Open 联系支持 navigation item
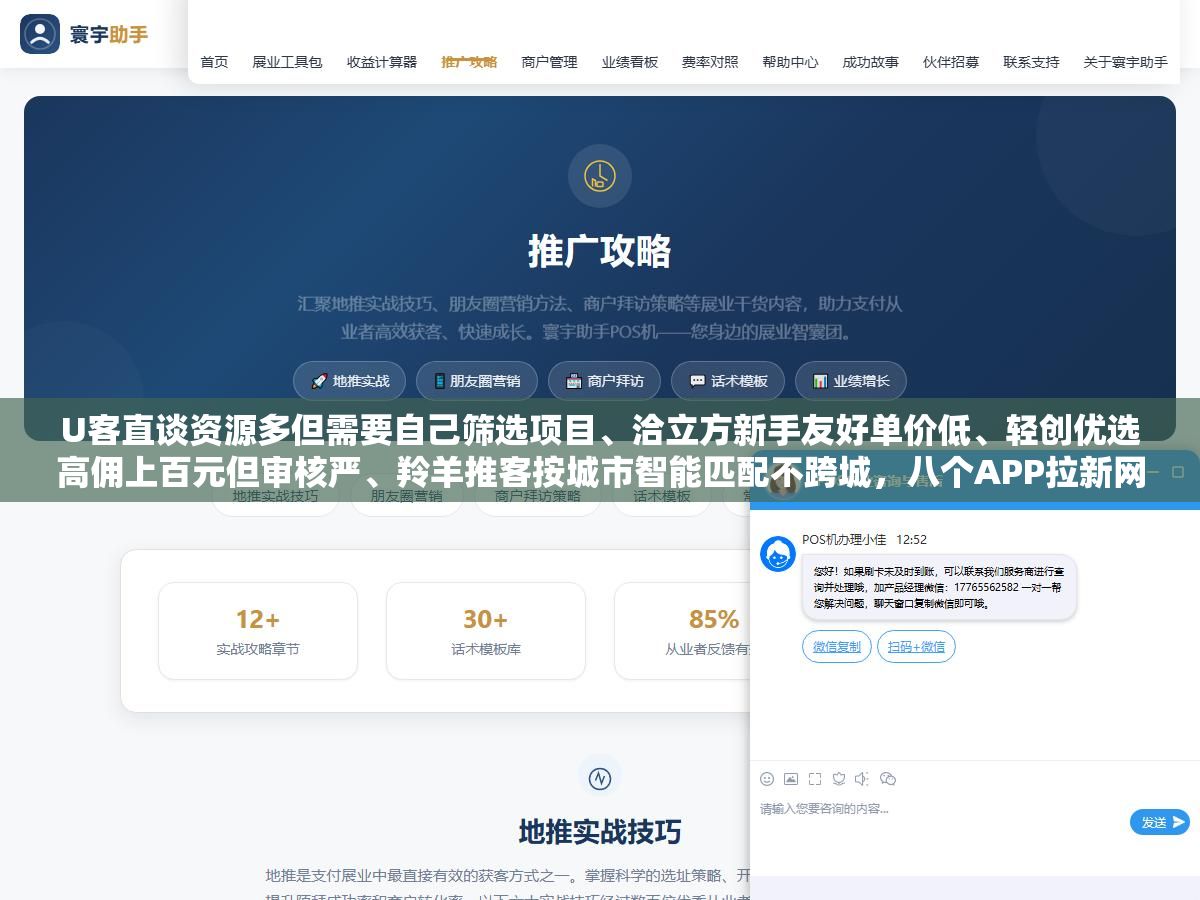This screenshot has width=1200, height=900. (1031, 62)
